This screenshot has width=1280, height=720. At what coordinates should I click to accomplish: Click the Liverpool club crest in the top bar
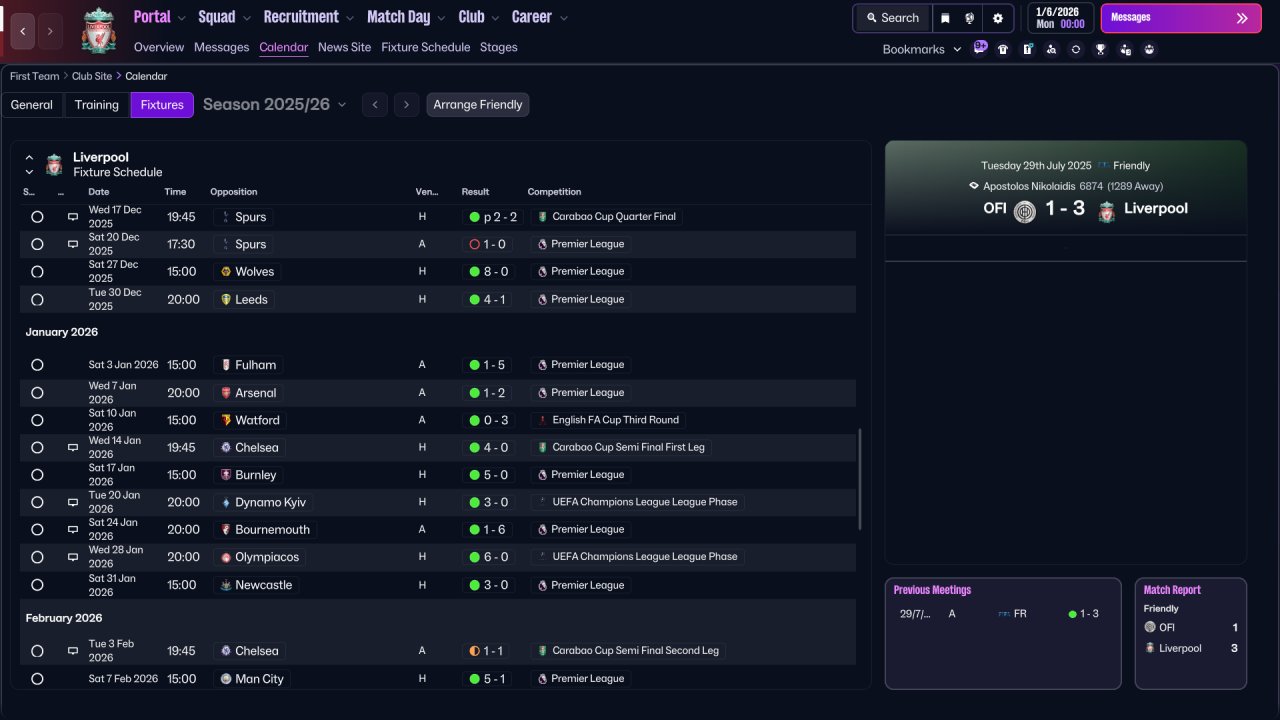point(99,30)
